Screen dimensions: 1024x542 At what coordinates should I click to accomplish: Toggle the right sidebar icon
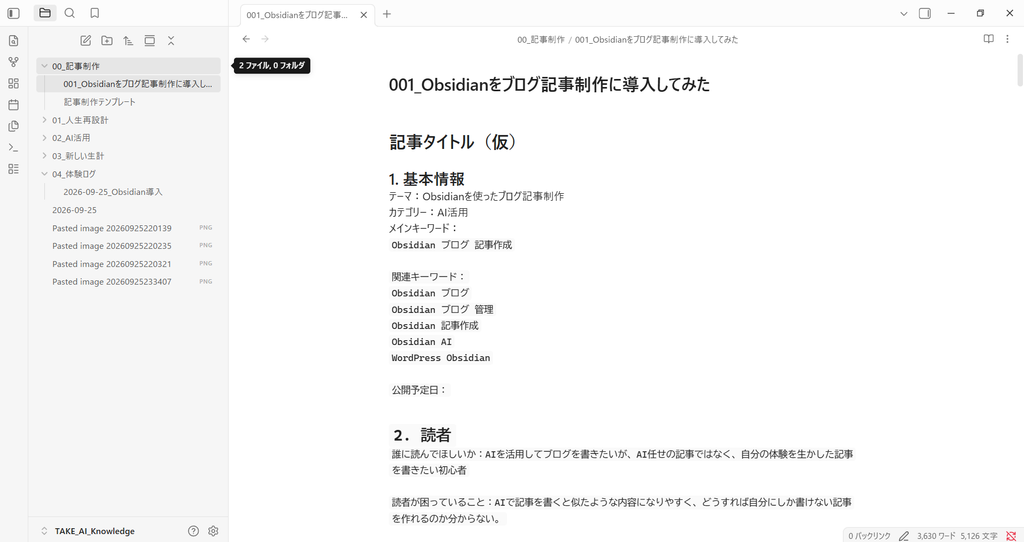point(925,14)
